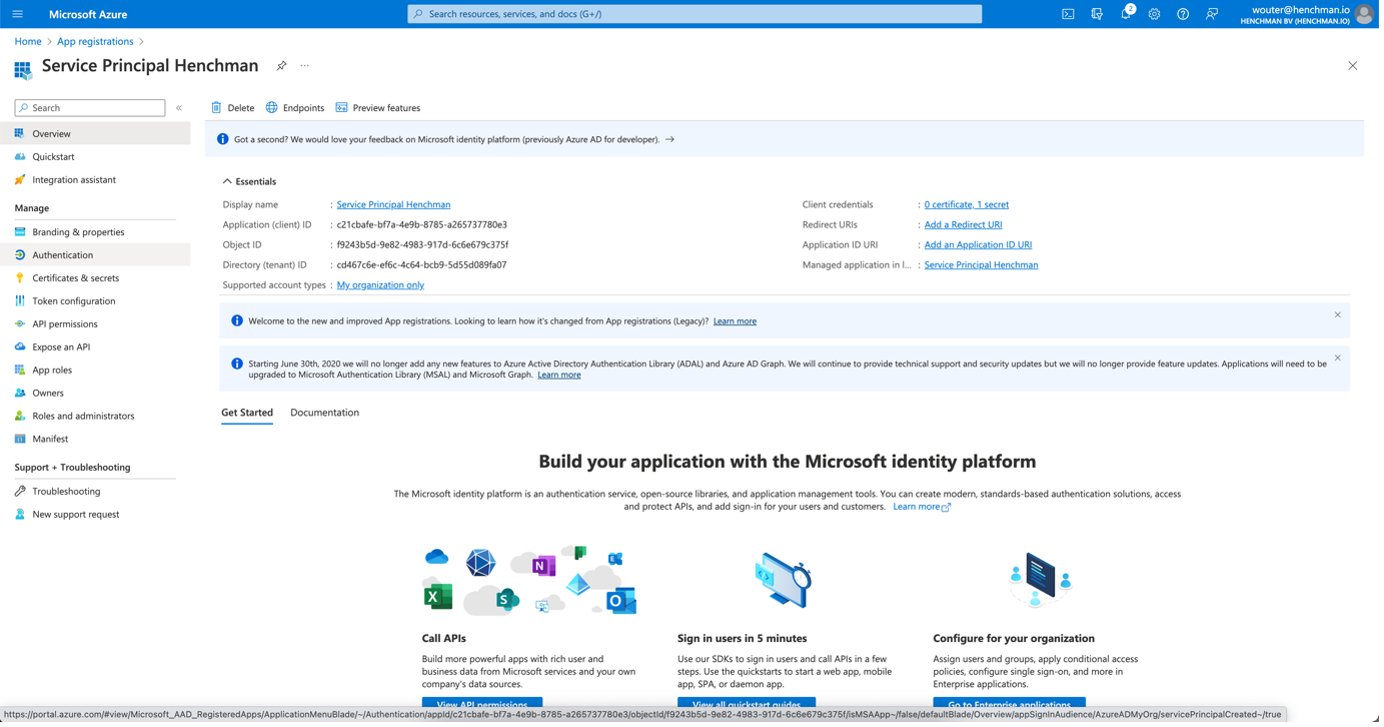This screenshot has width=1384, height=727.
Task: Open Endpoints from the toolbar
Action: point(296,108)
